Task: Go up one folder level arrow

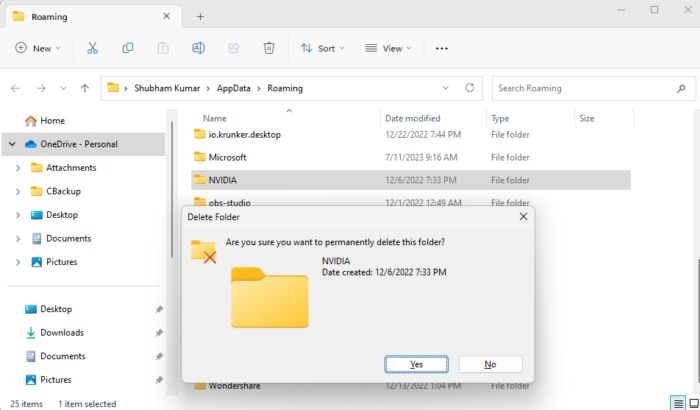Action: coord(85,88)
